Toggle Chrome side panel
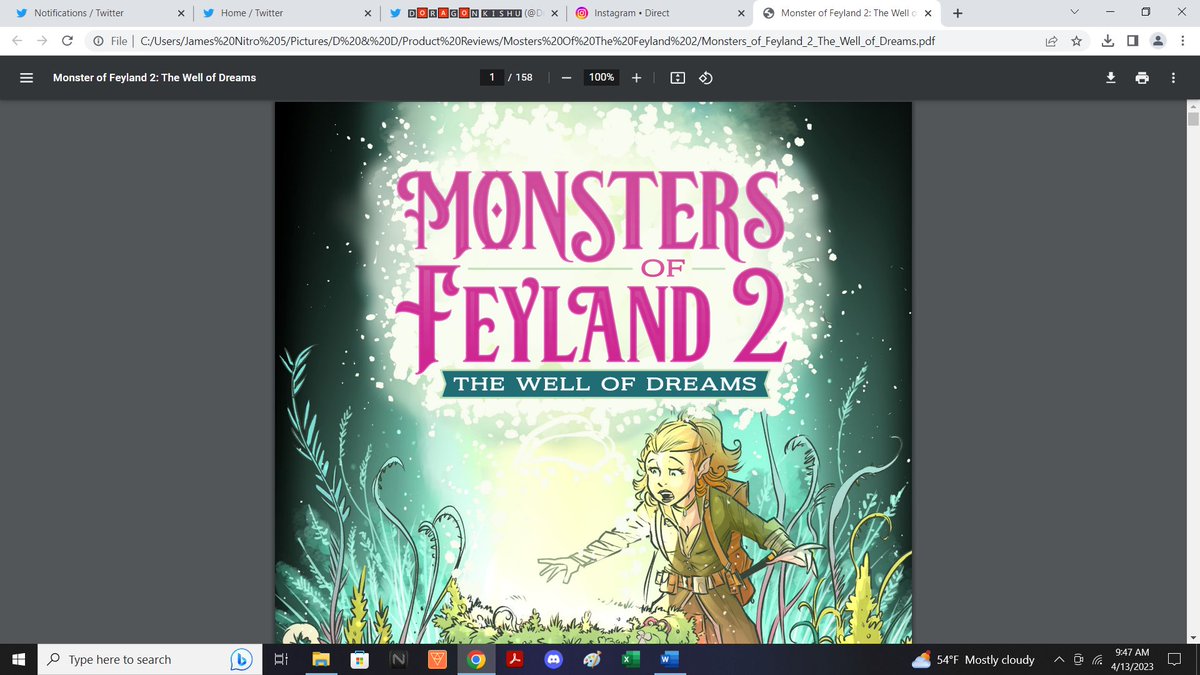The image size is (1200, 675). coord(1132,41)
